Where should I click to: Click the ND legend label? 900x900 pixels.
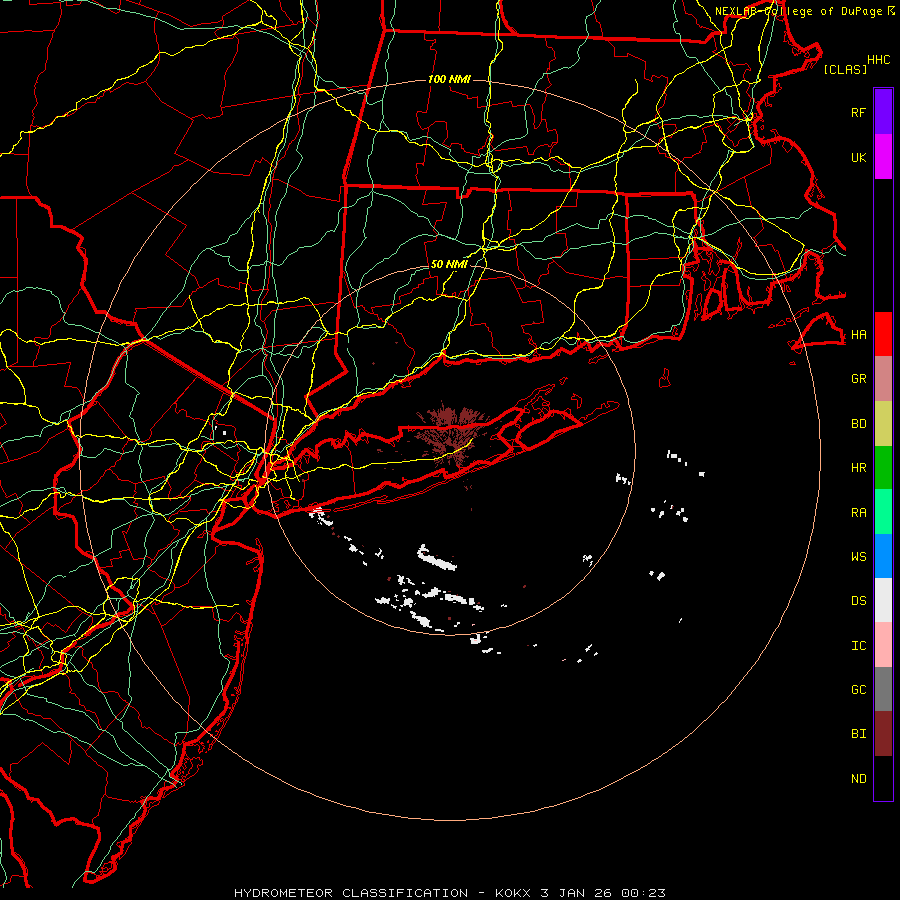[858, 779]
